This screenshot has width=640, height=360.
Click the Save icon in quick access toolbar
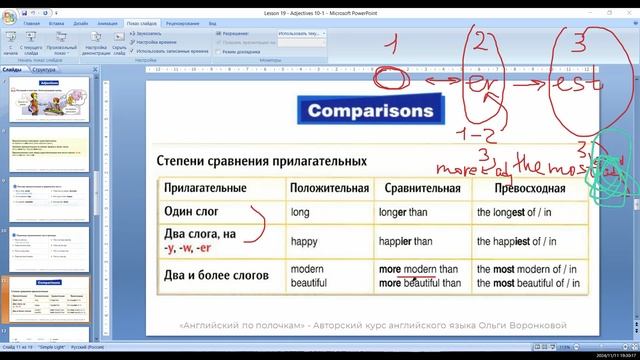pyautogui.click(x=24, y=13)
